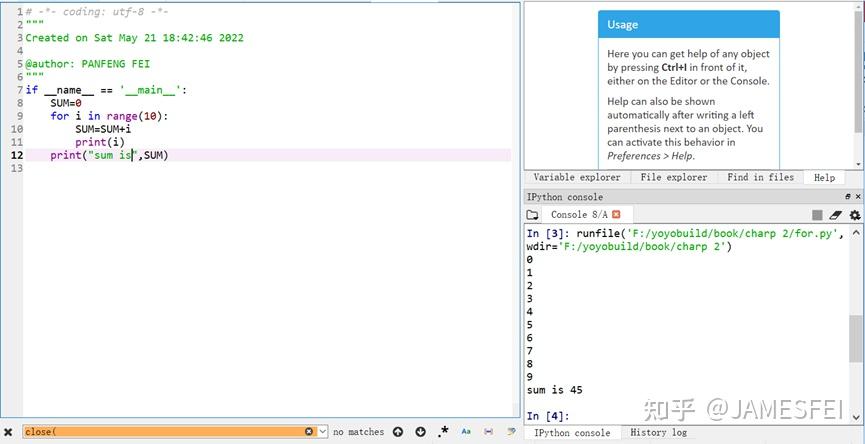Select the IPython console bottom tab
This screenshot has width=865, height=444.
[x=572, y=433]
